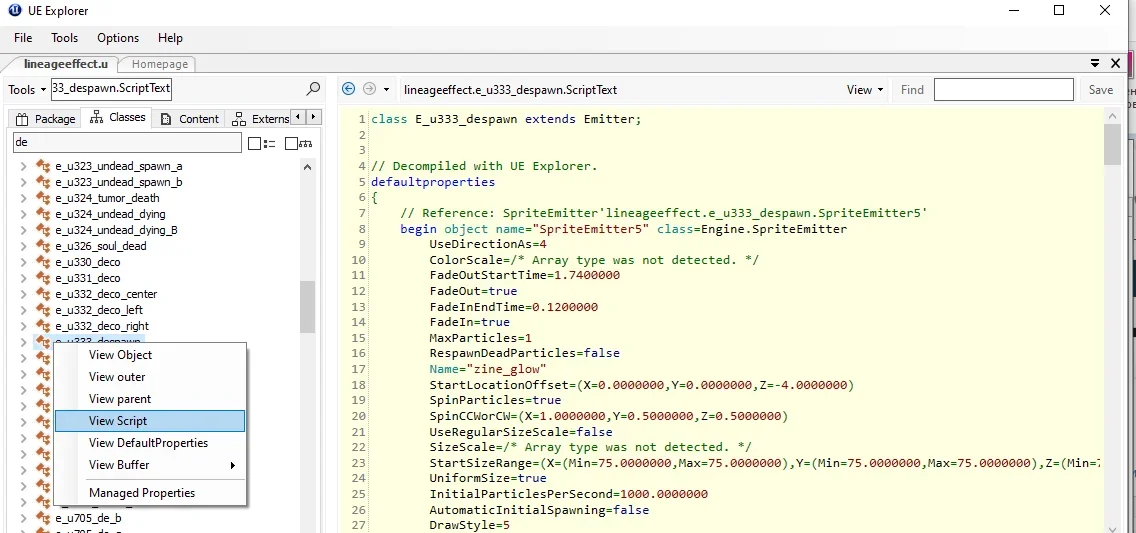Switch to the lineageeffect.u document tab

pyautogui.click(x=64, y=64)
